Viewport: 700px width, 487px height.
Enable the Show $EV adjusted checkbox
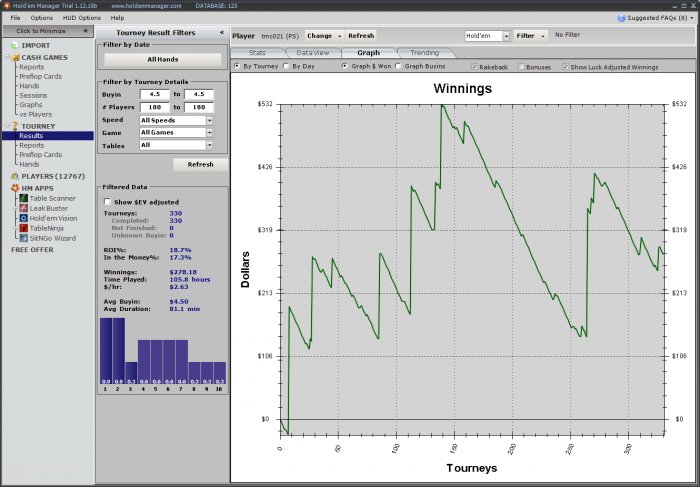click(x=108, y=201)
